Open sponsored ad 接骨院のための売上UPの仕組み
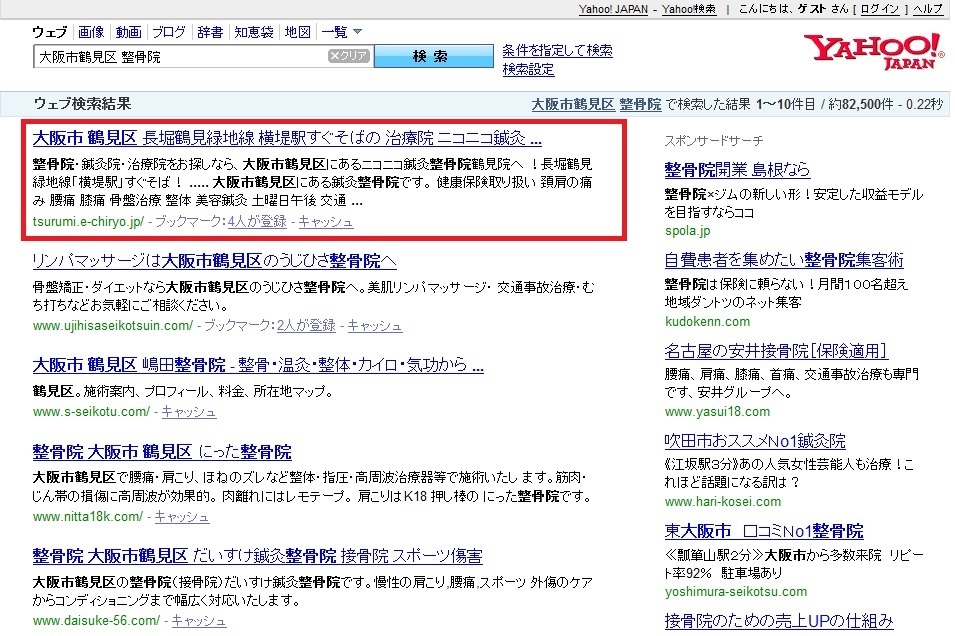Image resolution: width=955 pixels, height=636 pixels. (x=779, y=621)
